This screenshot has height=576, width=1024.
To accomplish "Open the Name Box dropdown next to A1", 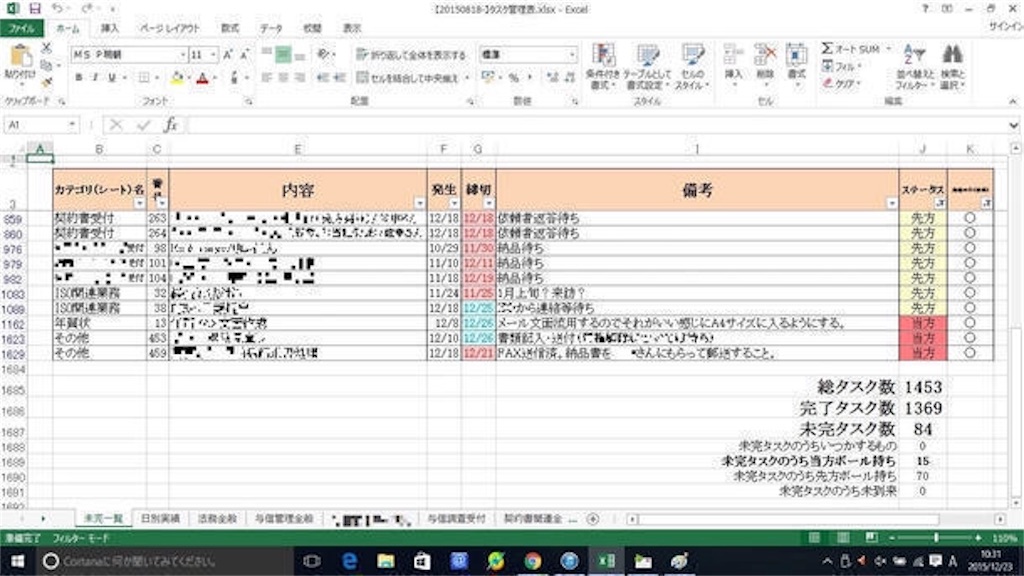I will [x=71, y=124].
